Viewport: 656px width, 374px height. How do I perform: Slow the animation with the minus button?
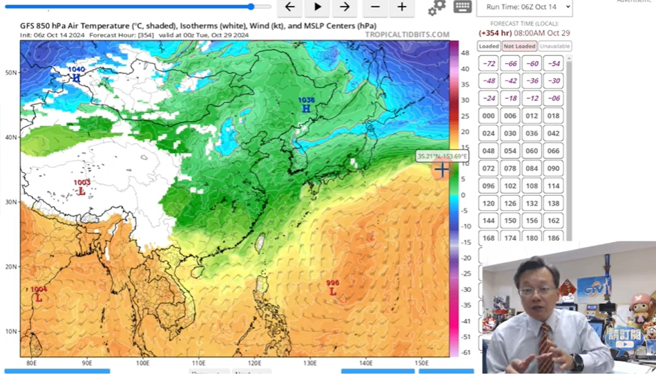[375, 7]
